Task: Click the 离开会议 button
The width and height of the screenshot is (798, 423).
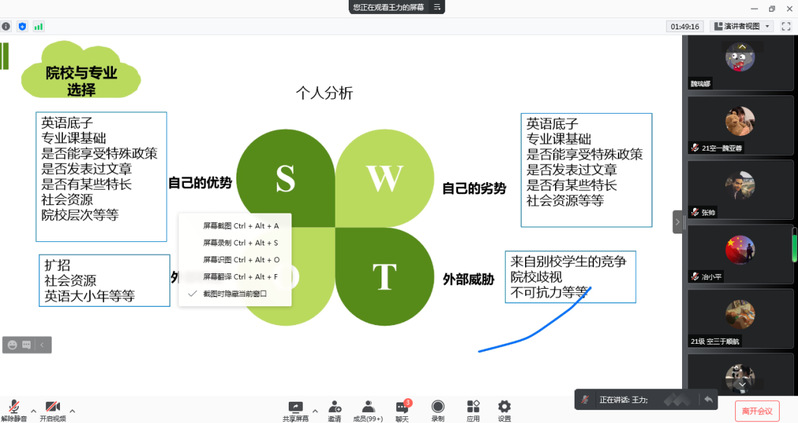Action: tap(757, 410)
